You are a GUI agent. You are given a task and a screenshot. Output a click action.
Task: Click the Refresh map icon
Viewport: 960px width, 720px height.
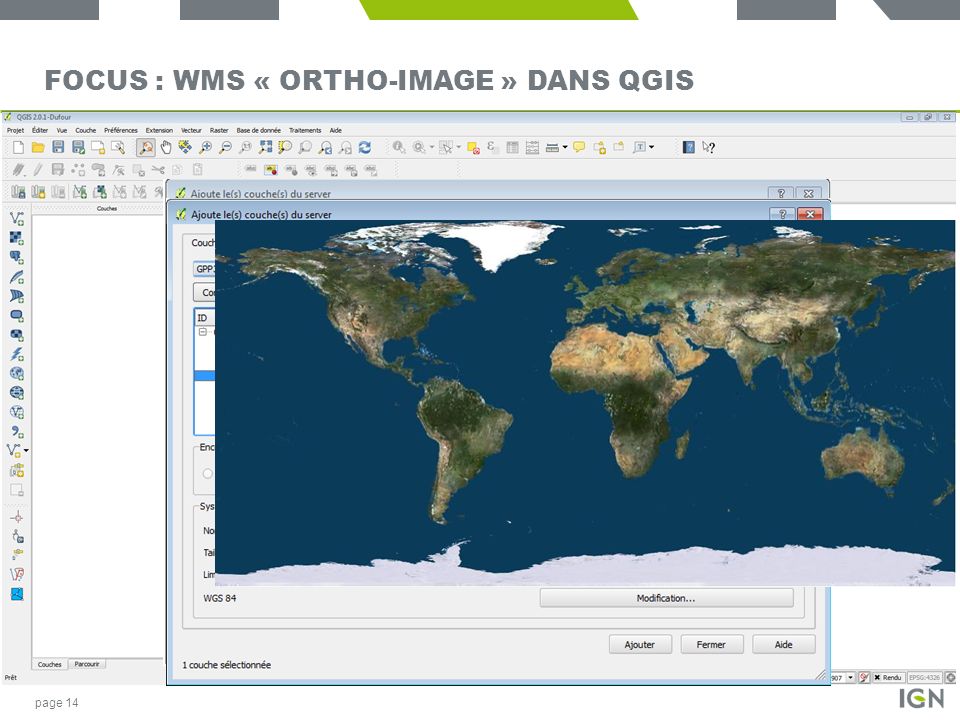click(x=365, y=148)
